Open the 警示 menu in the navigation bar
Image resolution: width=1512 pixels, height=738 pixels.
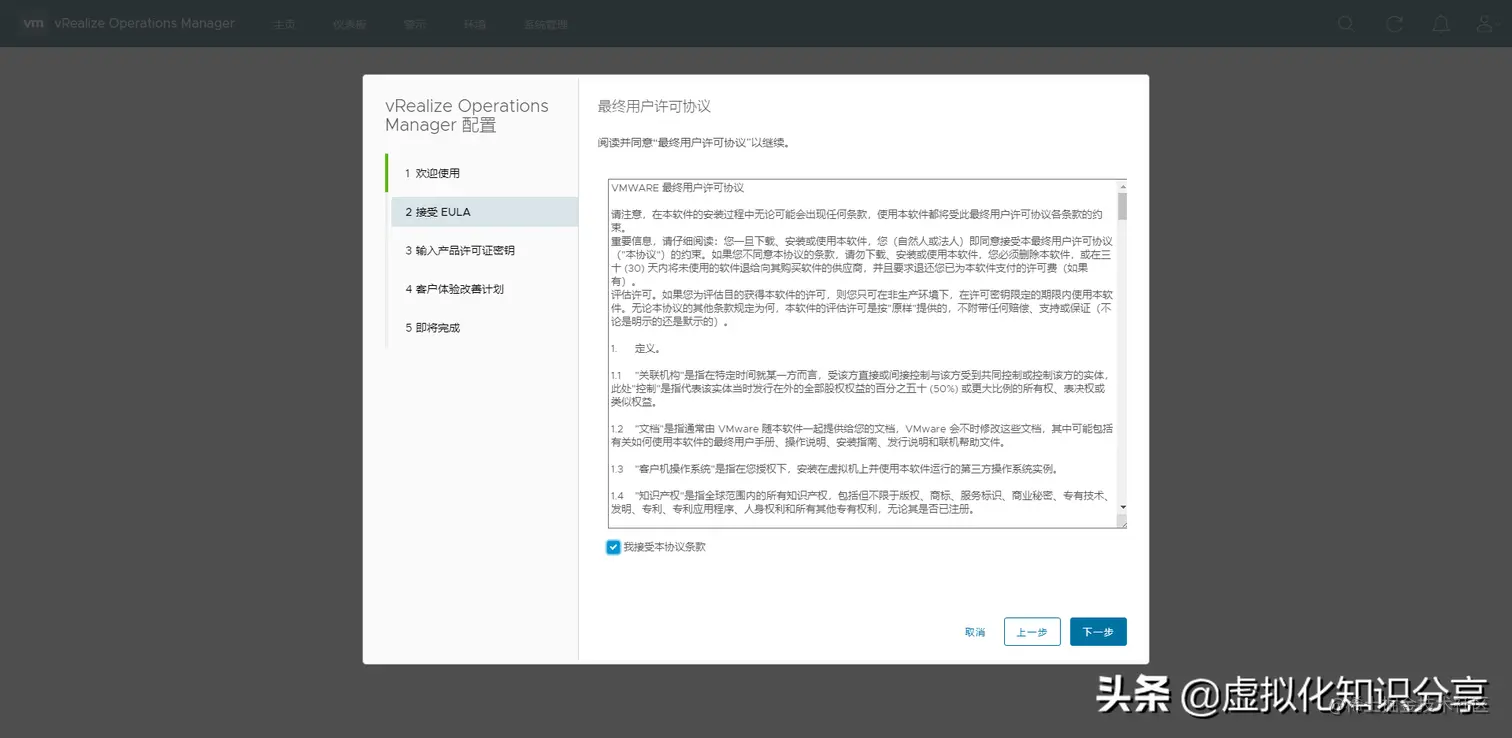coord(414,23)
